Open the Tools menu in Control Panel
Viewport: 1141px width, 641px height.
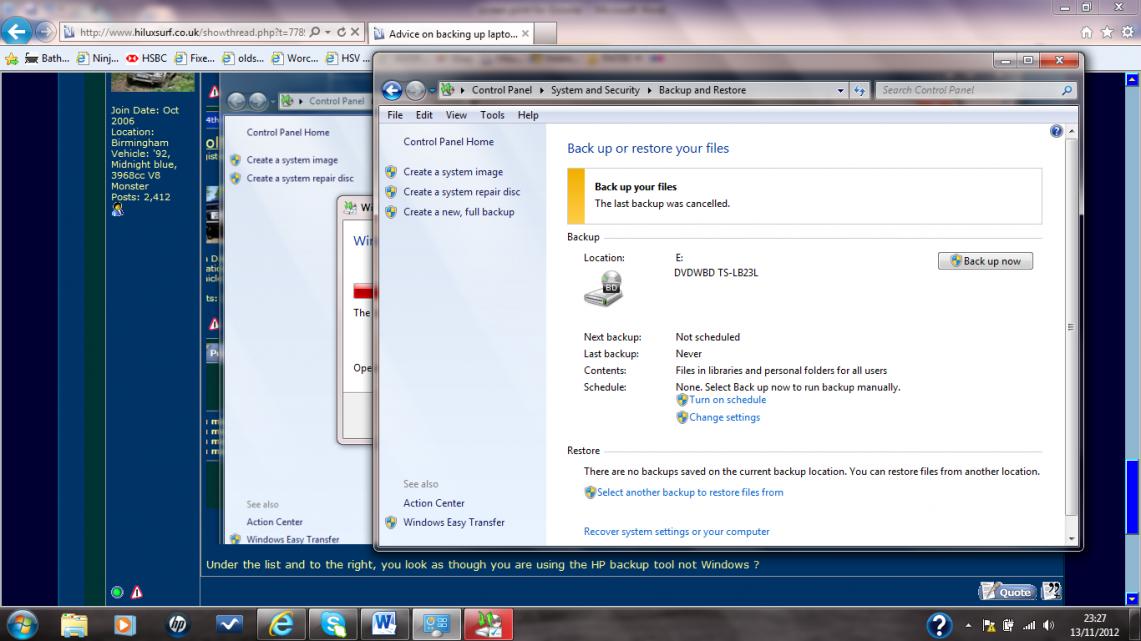coord(492,115)
